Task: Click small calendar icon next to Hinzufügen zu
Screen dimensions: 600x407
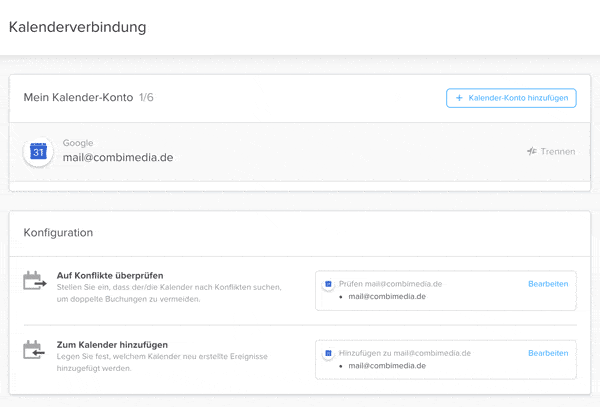Action: coord(328,353)
